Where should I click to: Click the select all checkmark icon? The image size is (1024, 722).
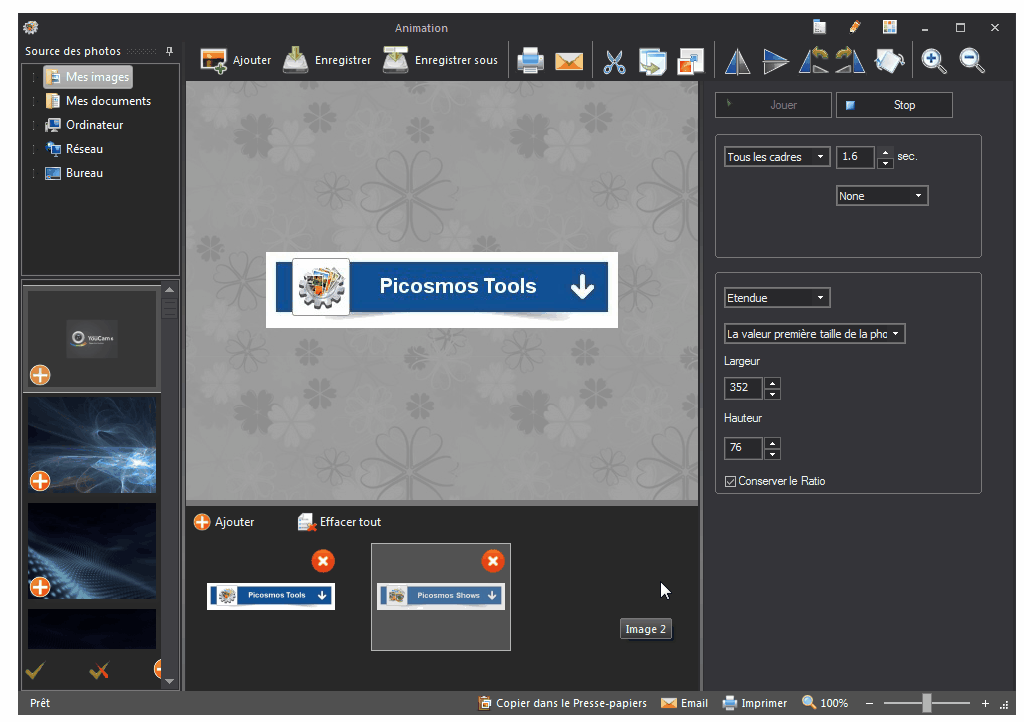[35, 670]
